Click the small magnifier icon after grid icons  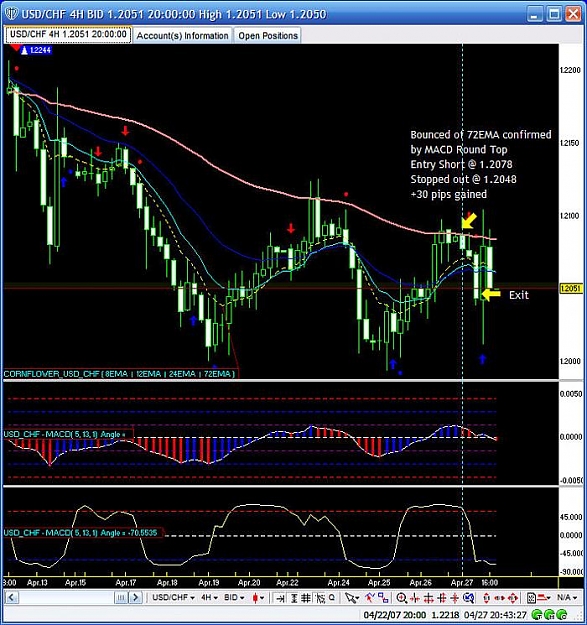pyautogui.click(x=332, y=597)
